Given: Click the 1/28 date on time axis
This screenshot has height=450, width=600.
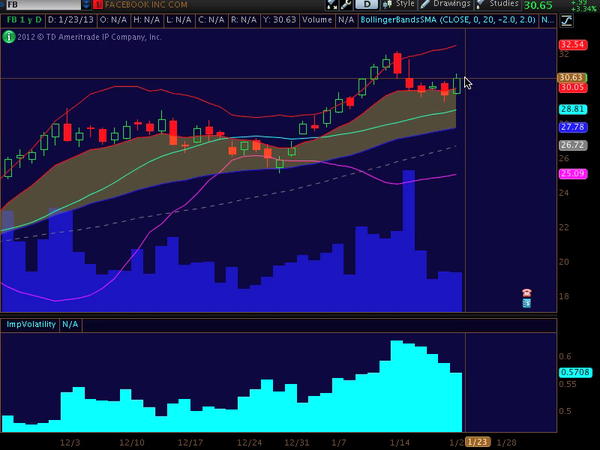Looking at the screenshot, I should click(x=506, y=443).
